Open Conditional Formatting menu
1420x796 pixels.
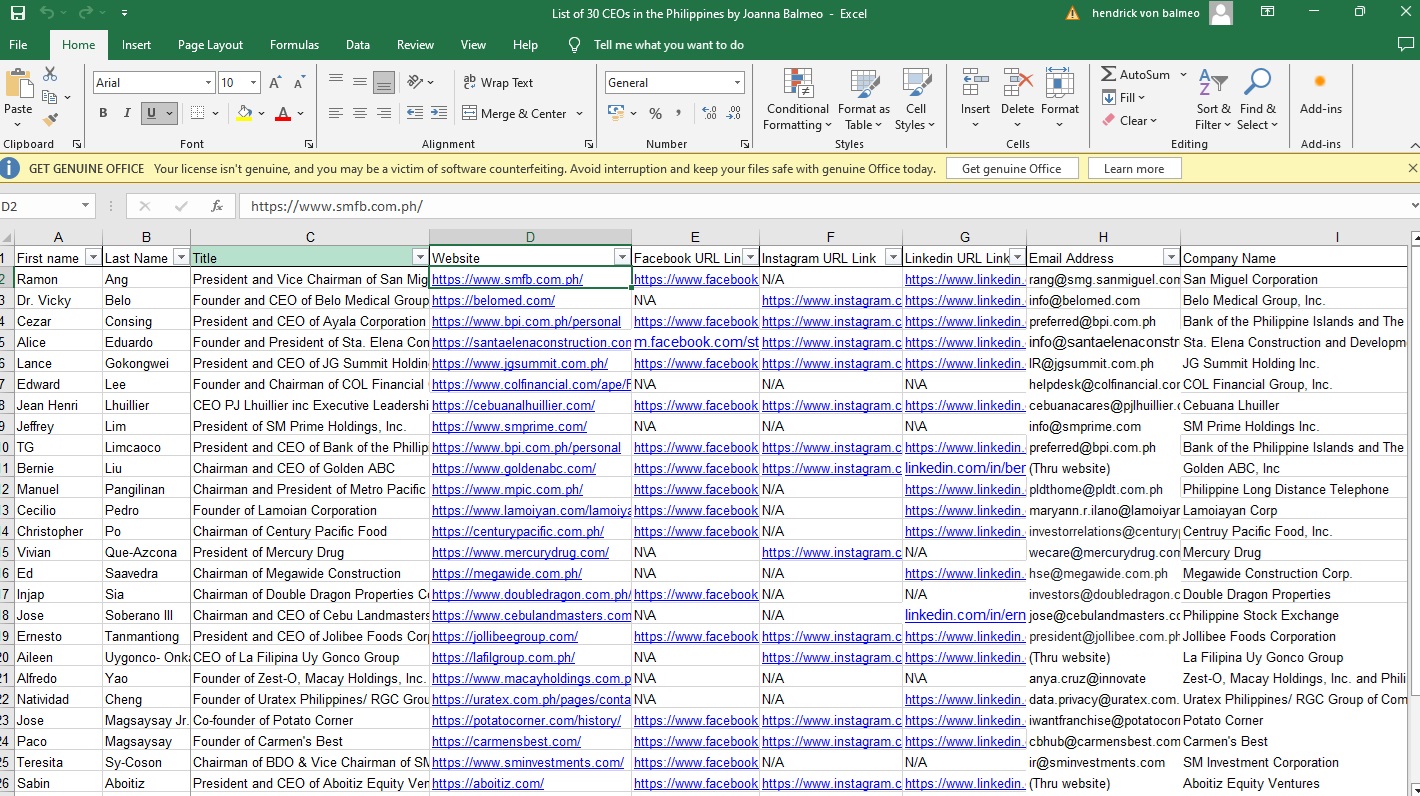coord(797,100)
